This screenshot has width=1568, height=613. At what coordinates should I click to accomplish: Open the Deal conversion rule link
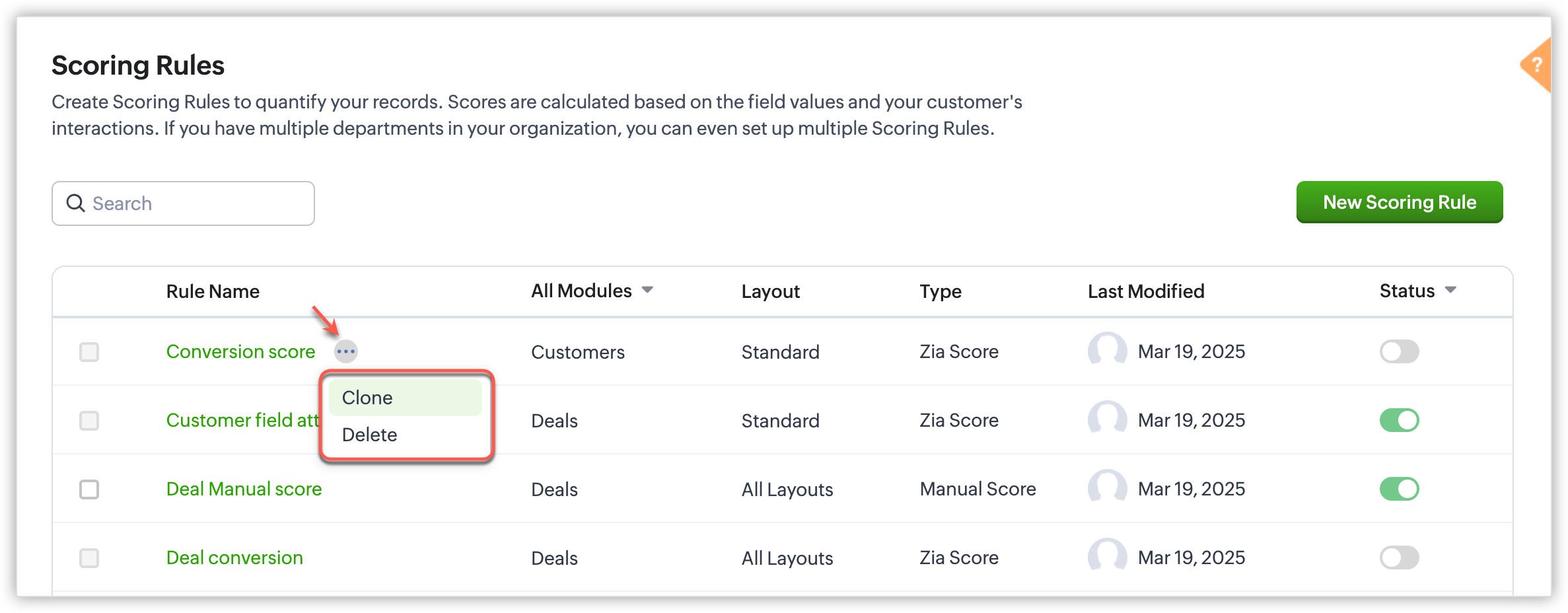tap(234, 558)
